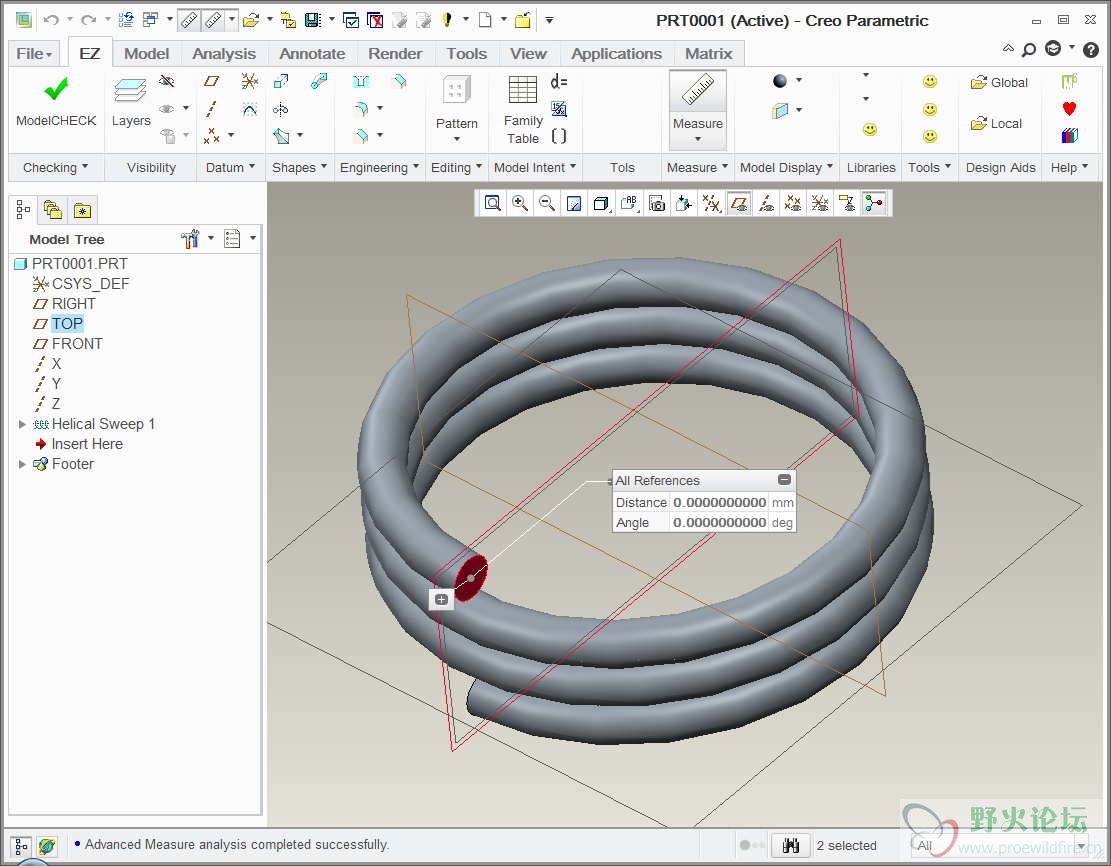The height and width of the screenshot is (866, 1111).
Task: Expand the Model Display group dropdown
Action: coord(786,167)
